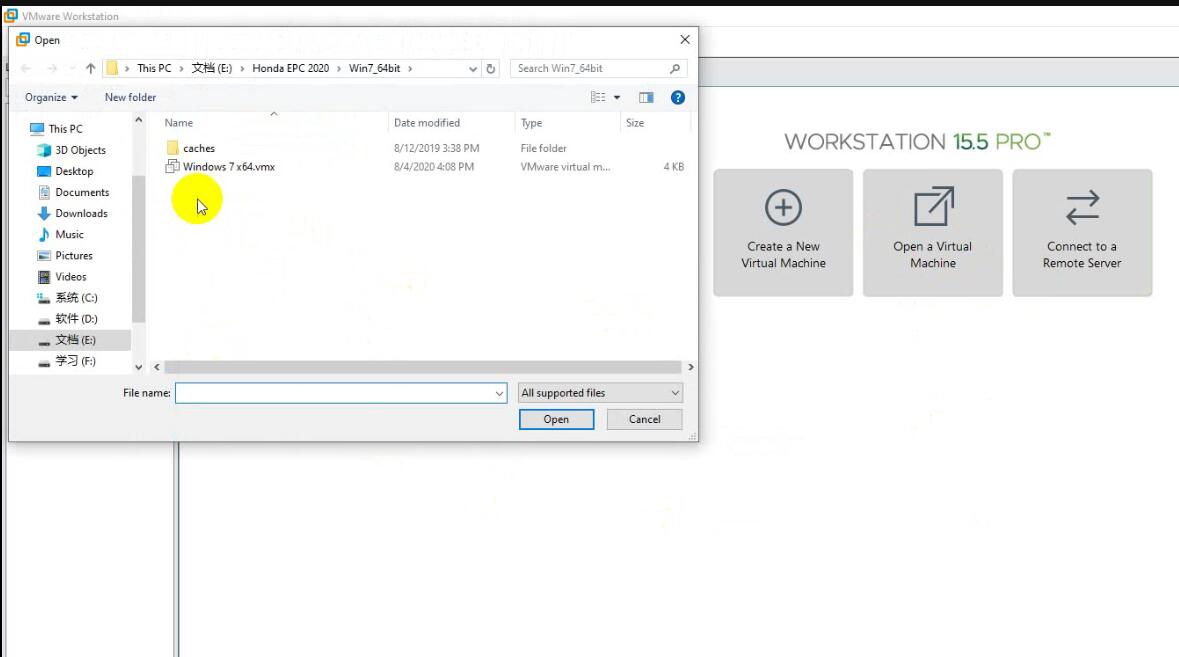Viewport: 1179px width, 657px height.
Task: Open the view options dropdown arrow
Action: click(617, 98)
